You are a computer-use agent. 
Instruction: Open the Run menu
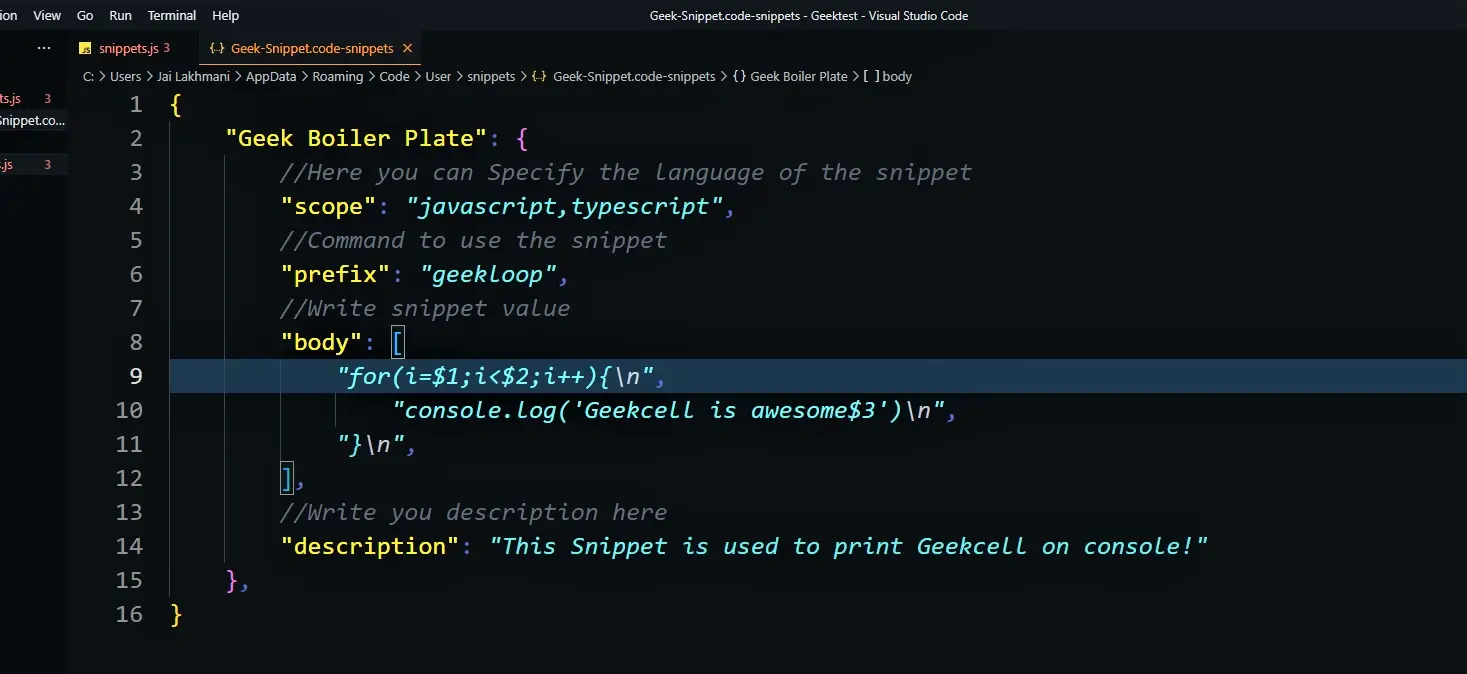120,15
